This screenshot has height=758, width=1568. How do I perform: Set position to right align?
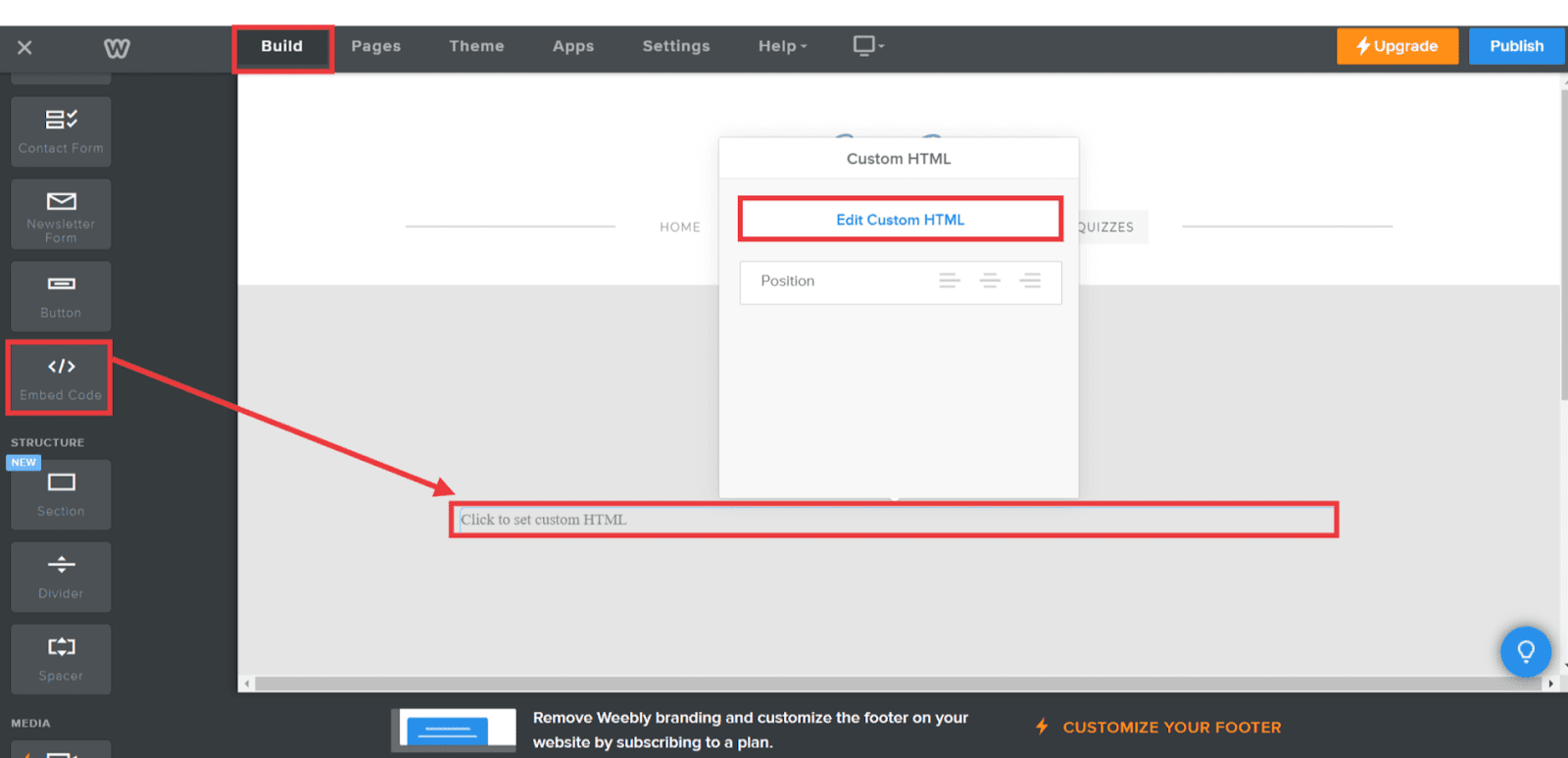pos(1030,281)
